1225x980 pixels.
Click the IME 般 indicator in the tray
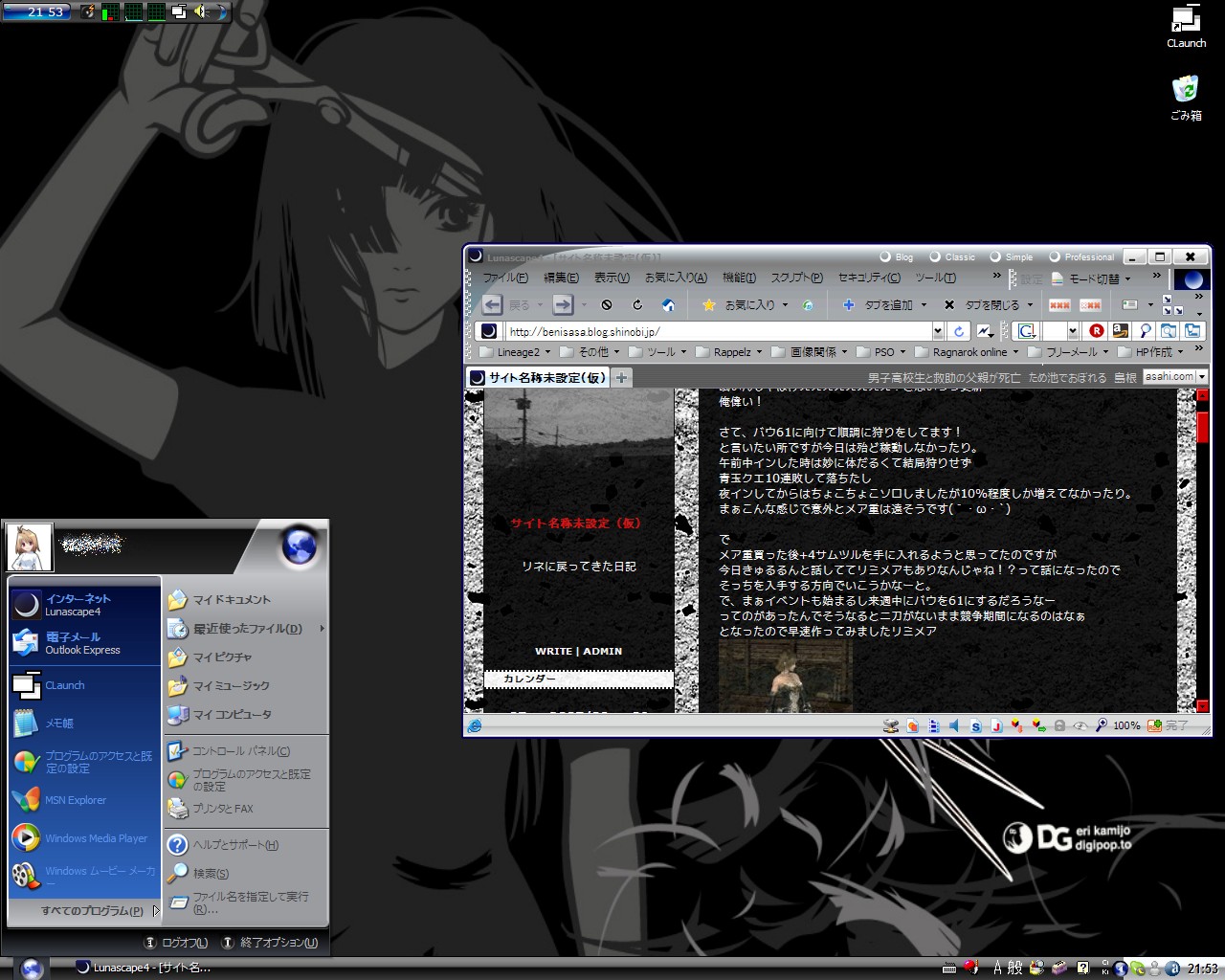(x=1014, y=969)
